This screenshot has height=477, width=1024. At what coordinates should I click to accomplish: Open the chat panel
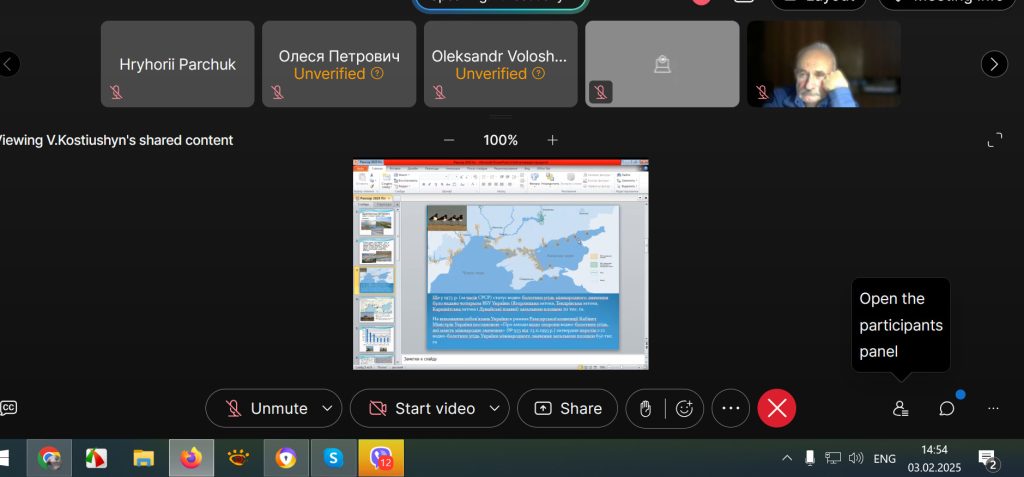tap(946, 408)
